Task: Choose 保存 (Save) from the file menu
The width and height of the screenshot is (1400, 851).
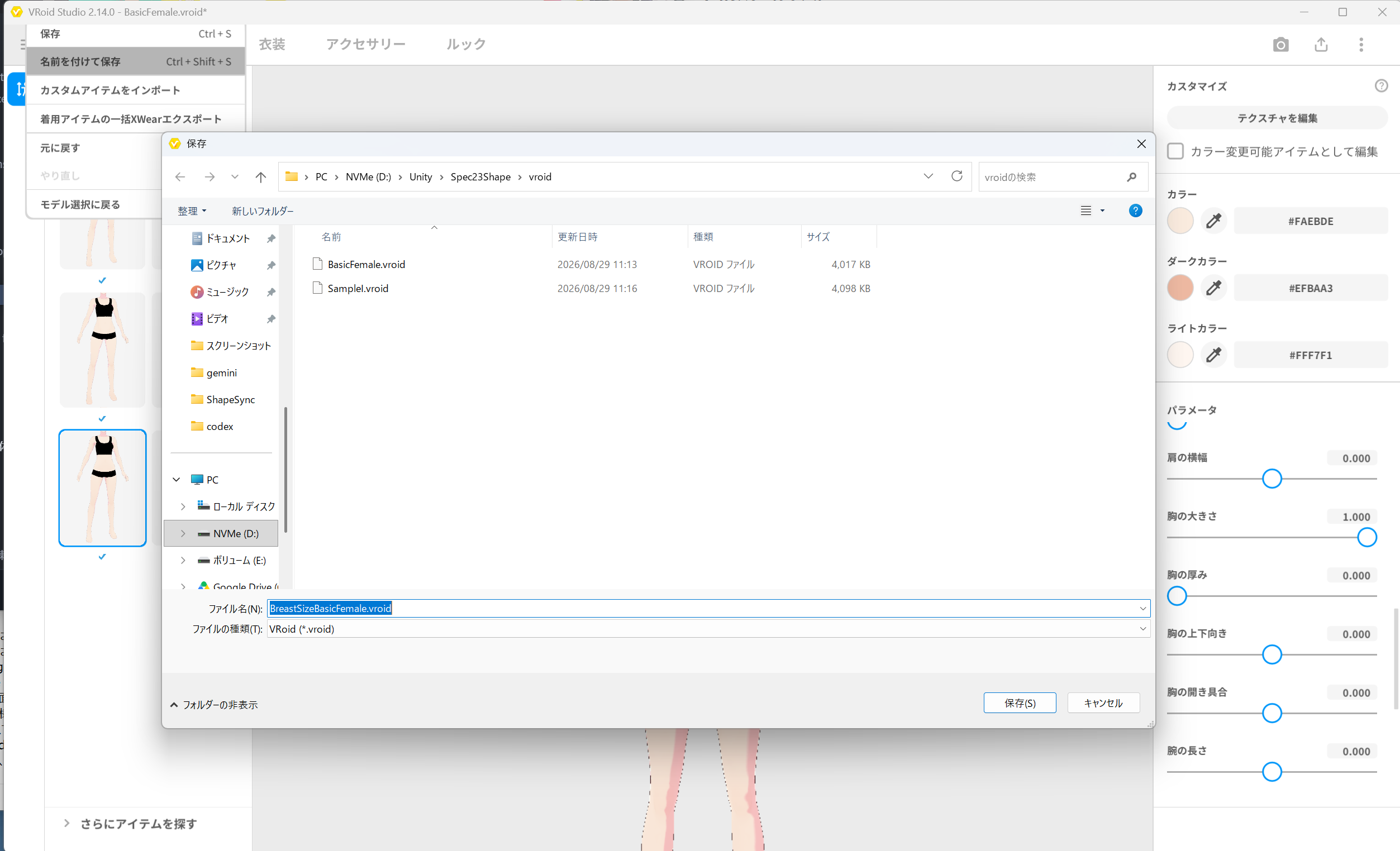Action: point(136,34)
